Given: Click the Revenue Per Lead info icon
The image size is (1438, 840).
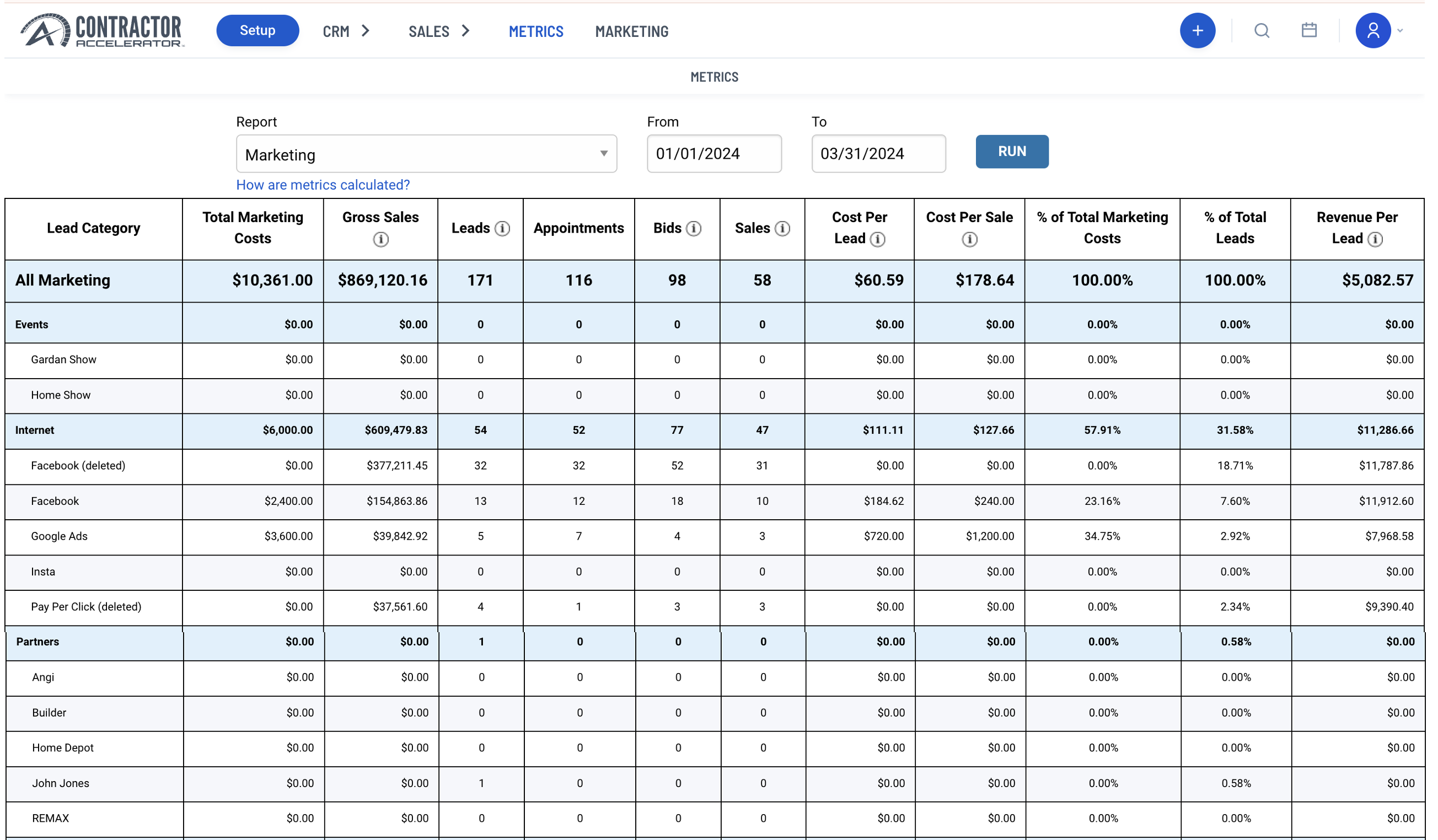Looking at the screenshot, I should point(1375,239).
